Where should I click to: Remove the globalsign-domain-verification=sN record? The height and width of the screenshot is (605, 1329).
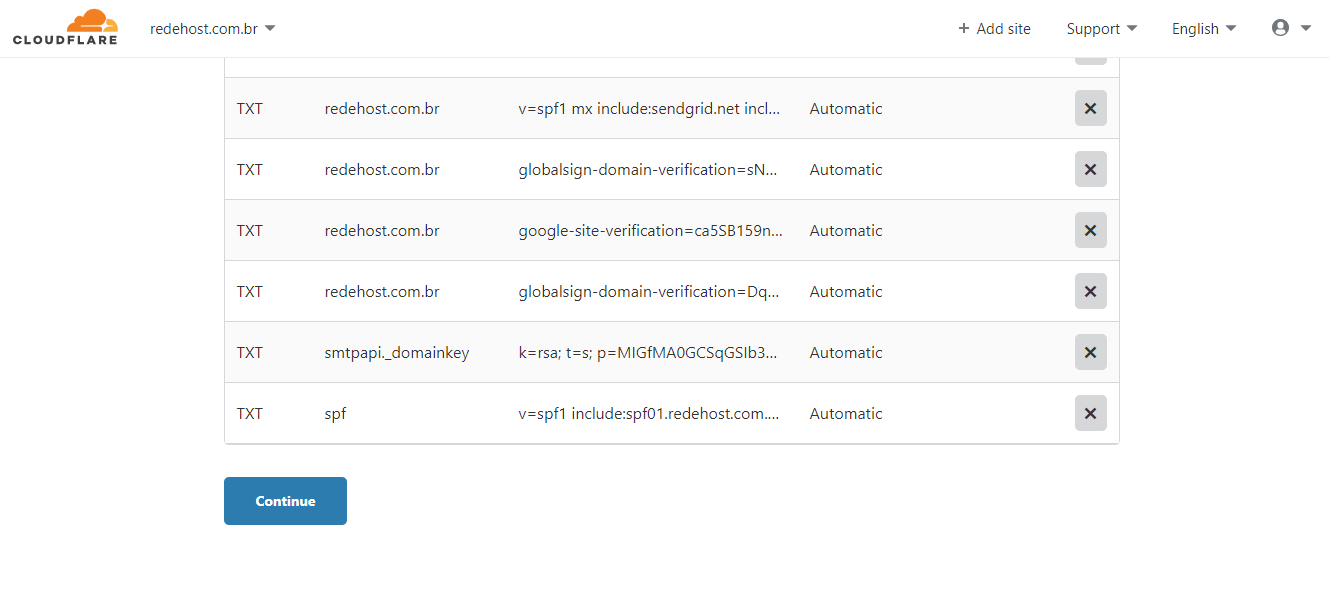1090,169
